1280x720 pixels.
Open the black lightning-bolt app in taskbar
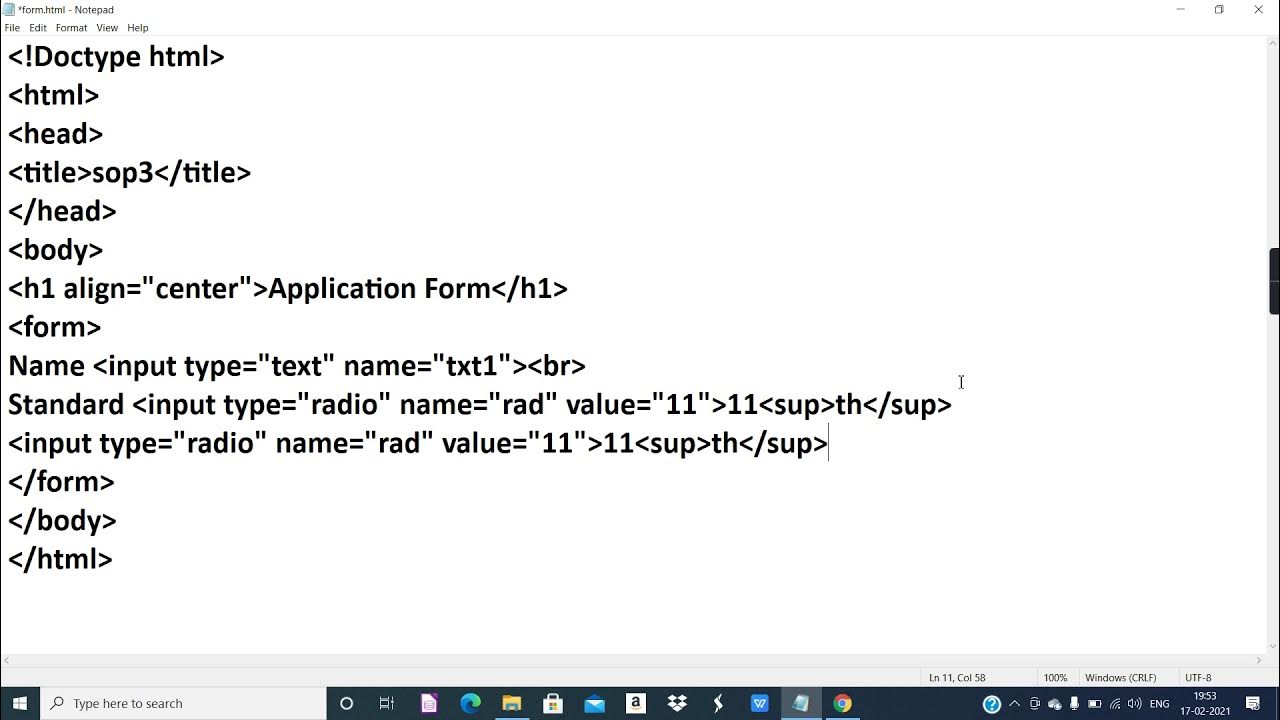(x=718, y=703)
